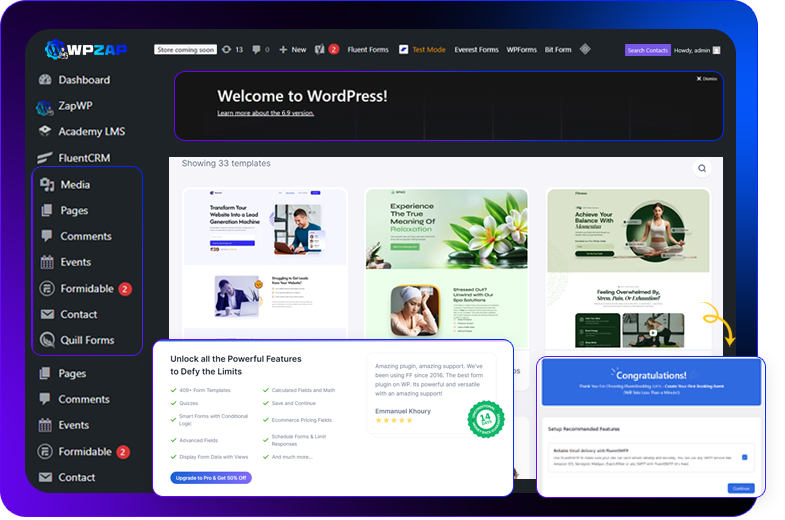Viewport: 785px width, 520px height.
Task: Click the FluentCRM sidebar icon
Action: 45,157
